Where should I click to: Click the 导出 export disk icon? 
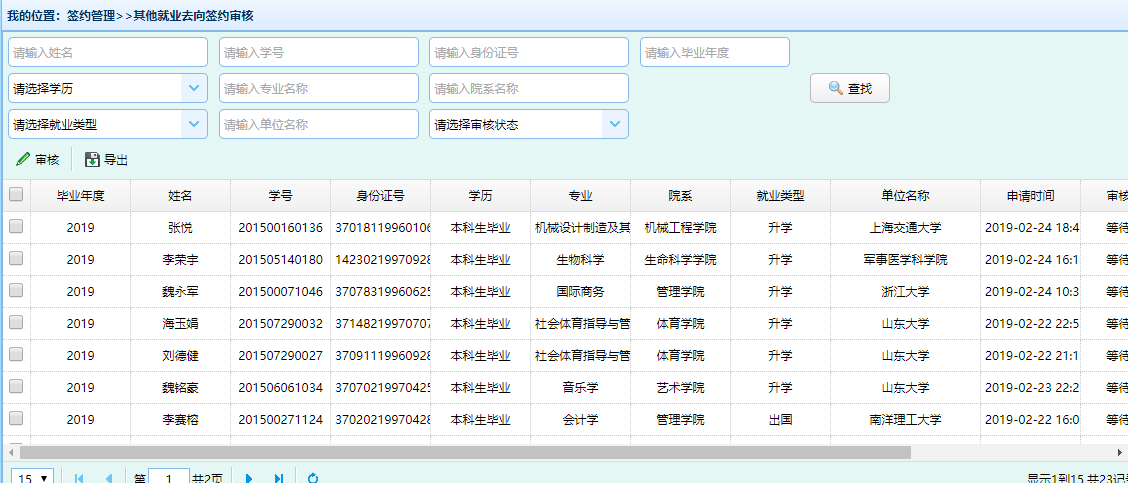[x=92, y=160]
